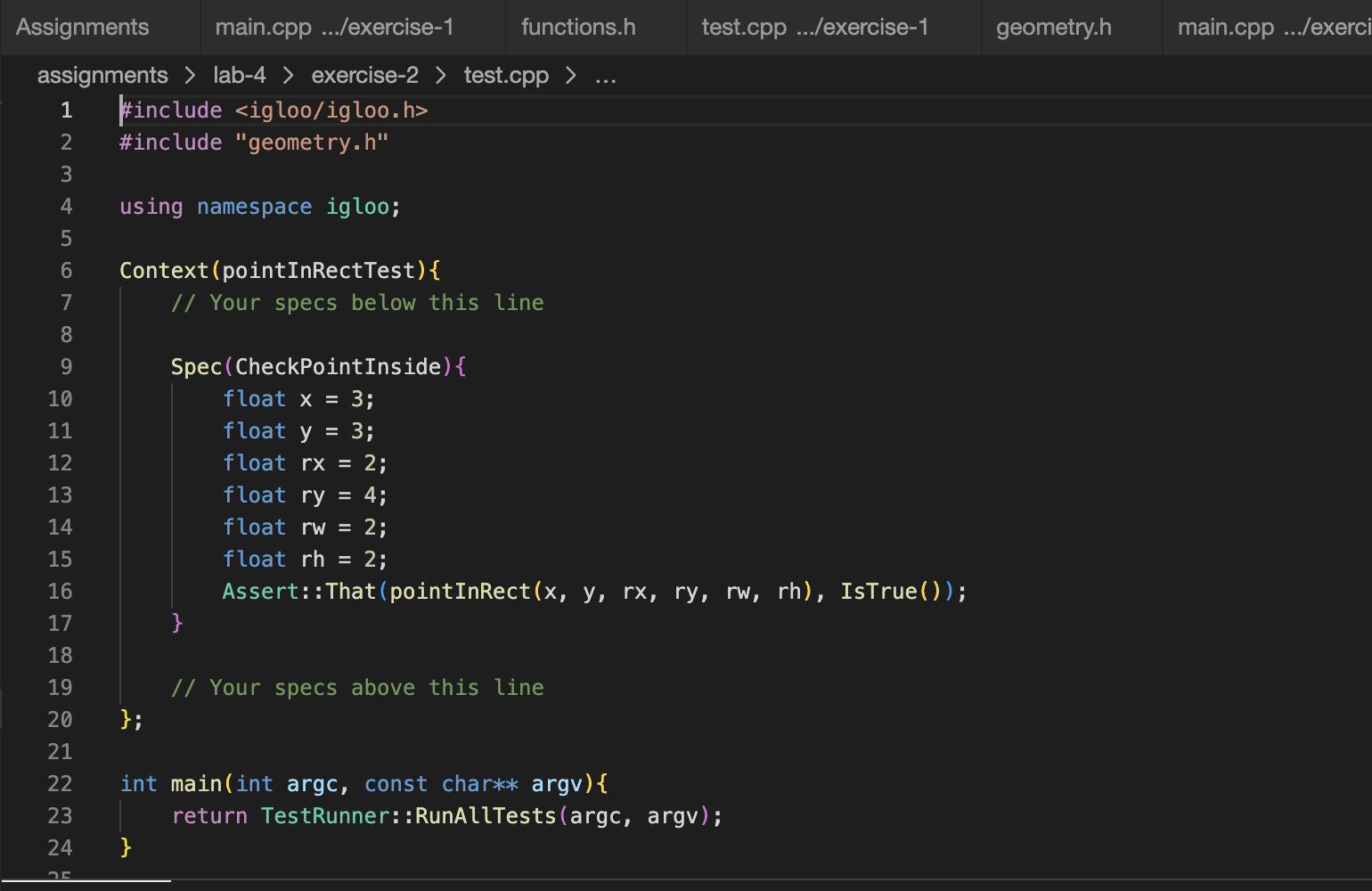Click line number 6 in gutter
1372x891 pixels.
point(67,271)
